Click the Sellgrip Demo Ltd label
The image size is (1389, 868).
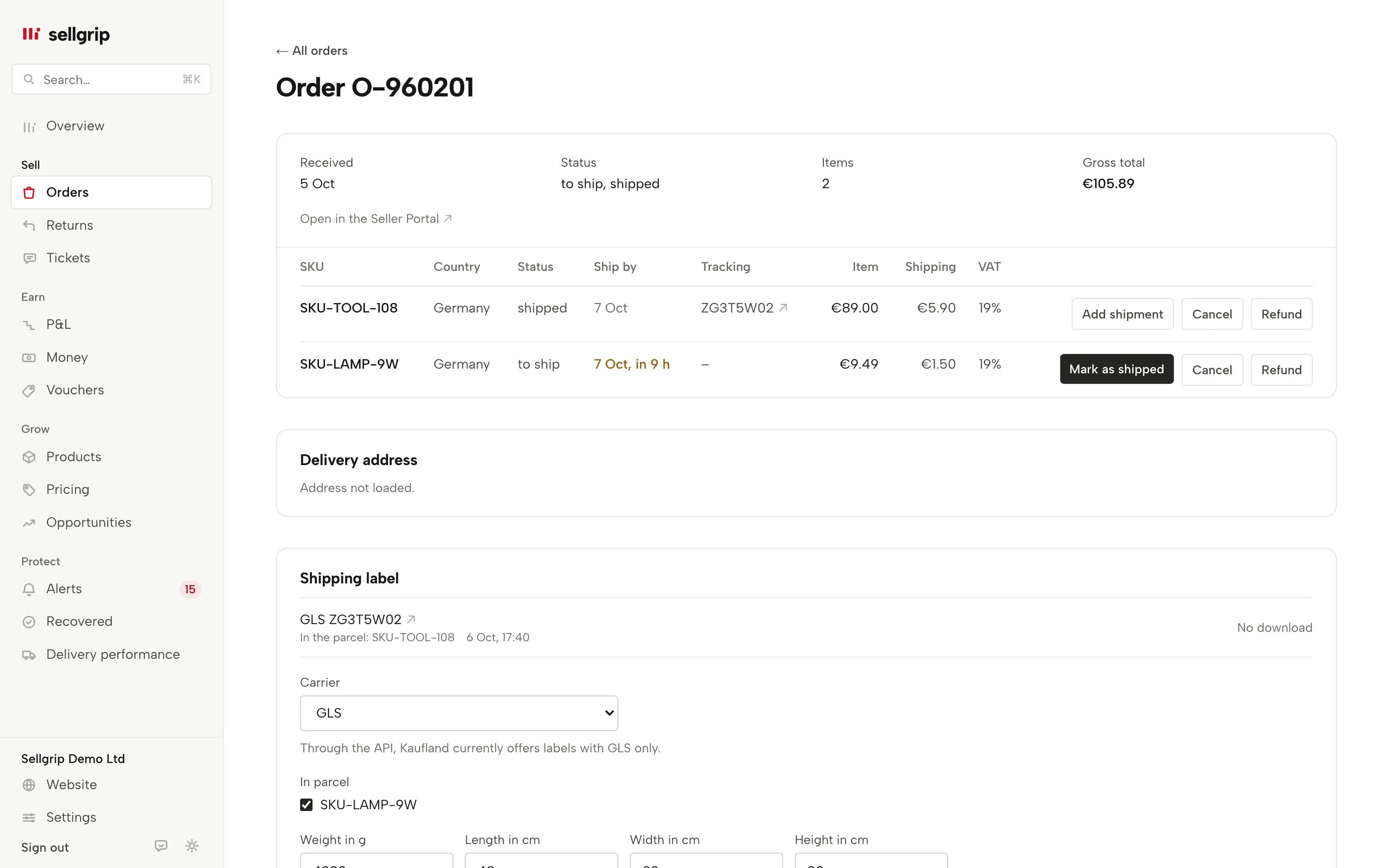[73, 758]
